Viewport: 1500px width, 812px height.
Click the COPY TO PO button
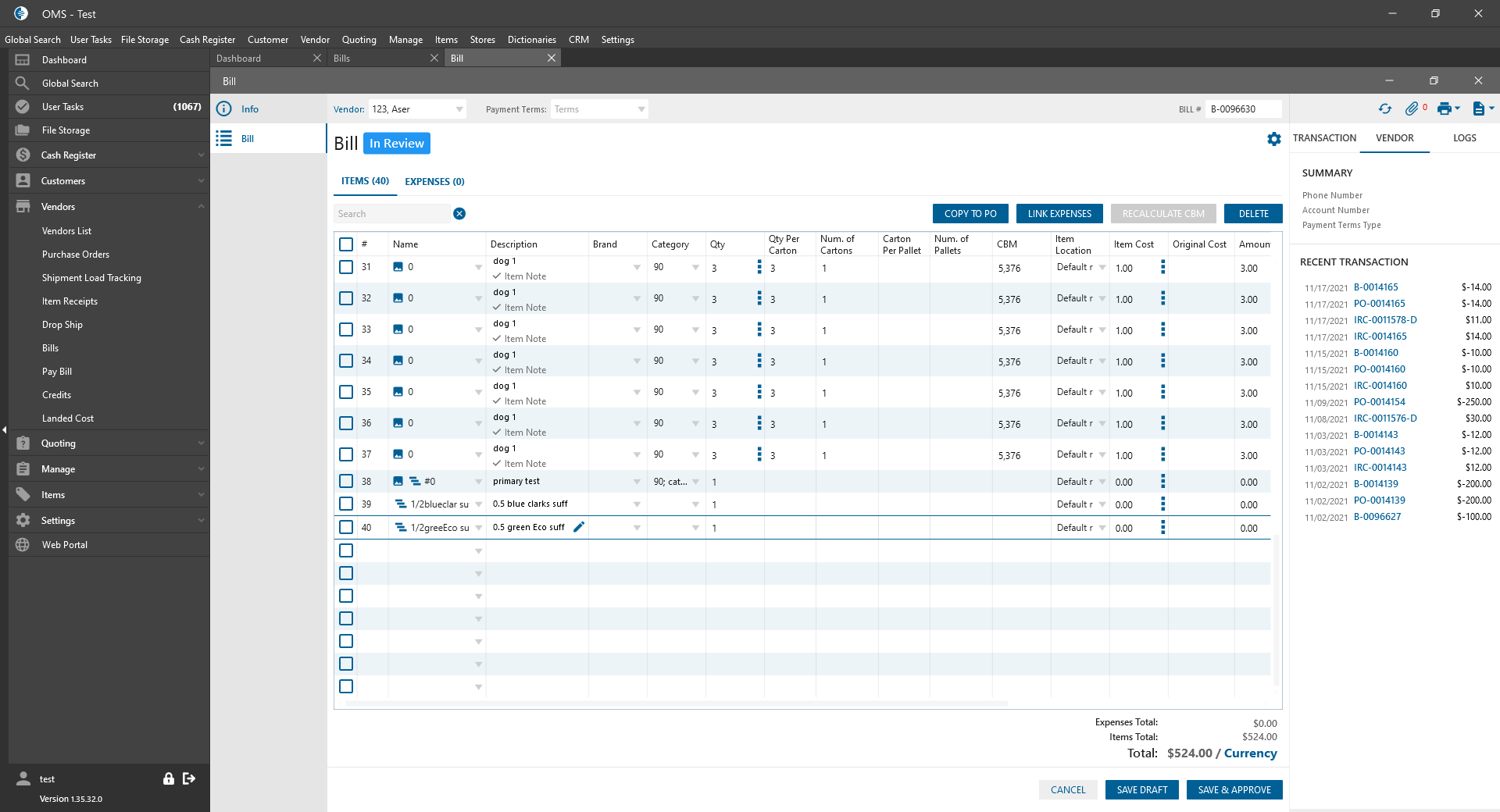click(x=970, y=214)
